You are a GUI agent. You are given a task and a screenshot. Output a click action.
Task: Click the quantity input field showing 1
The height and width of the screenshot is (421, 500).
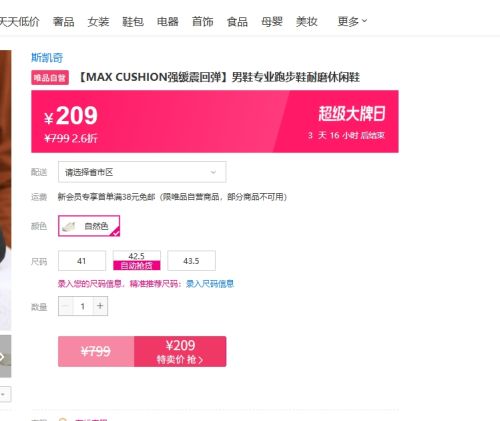(x=83, y=306)
